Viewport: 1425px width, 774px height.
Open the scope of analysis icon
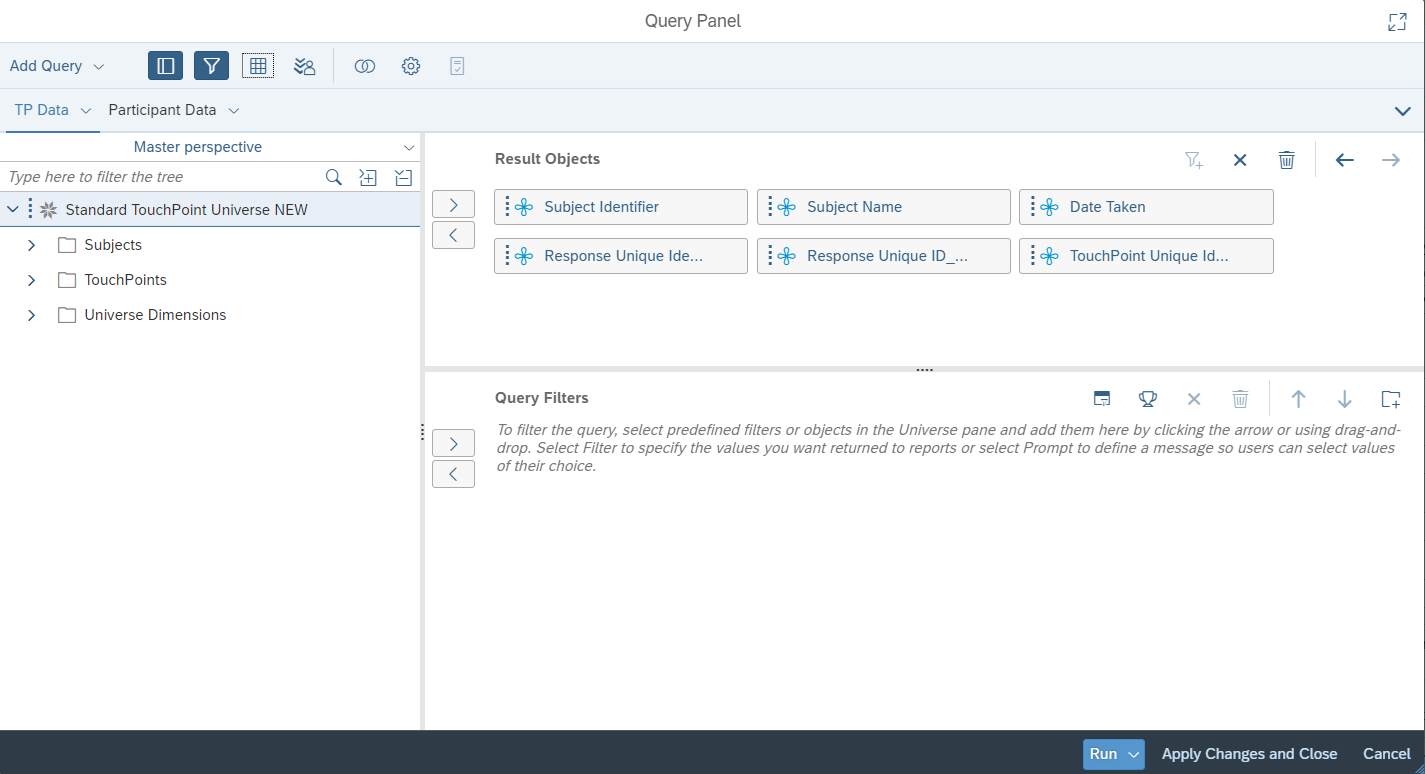(x=304, y=66)
